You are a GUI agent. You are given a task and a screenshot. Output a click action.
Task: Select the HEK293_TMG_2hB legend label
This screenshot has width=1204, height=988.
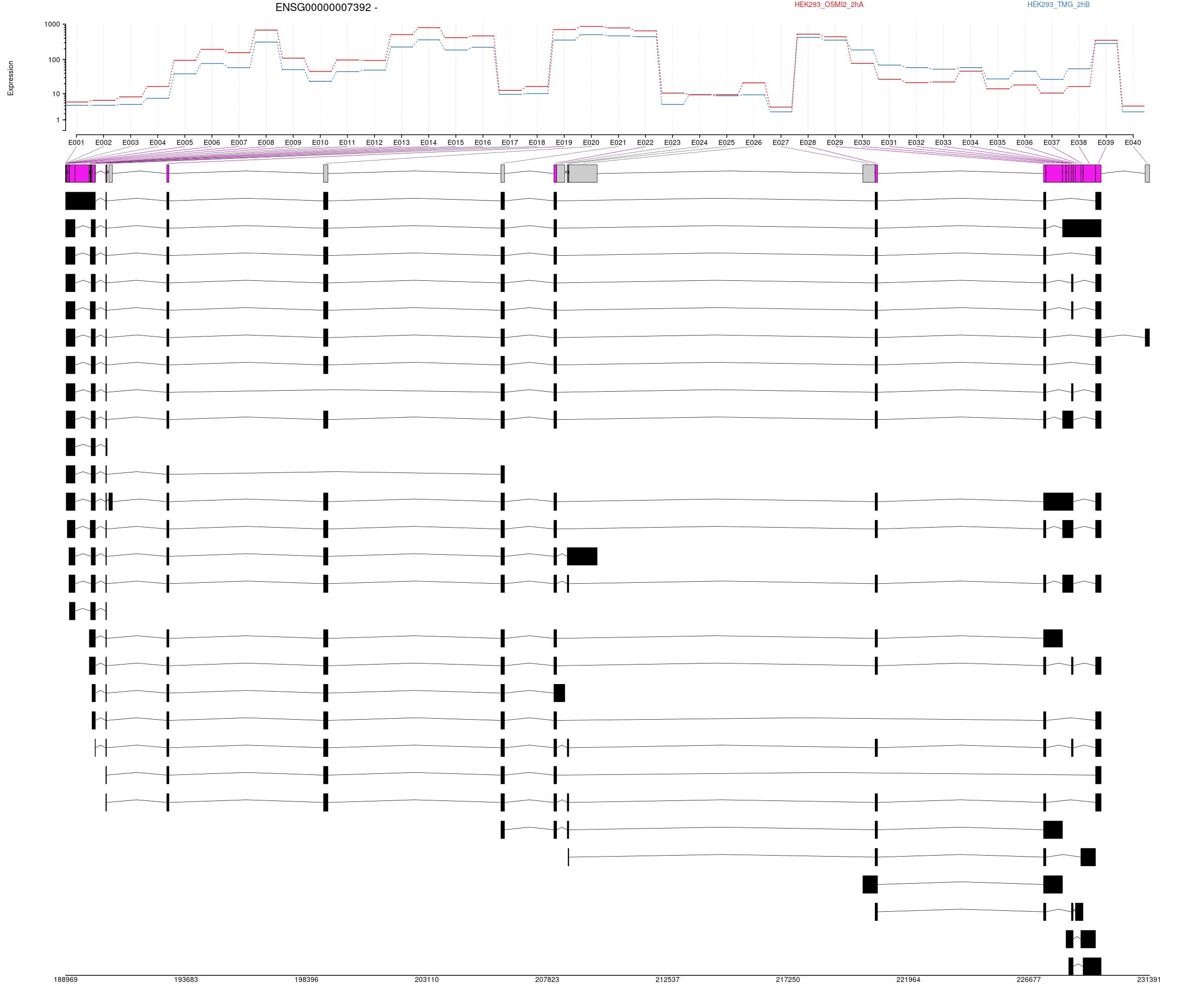1059,5
